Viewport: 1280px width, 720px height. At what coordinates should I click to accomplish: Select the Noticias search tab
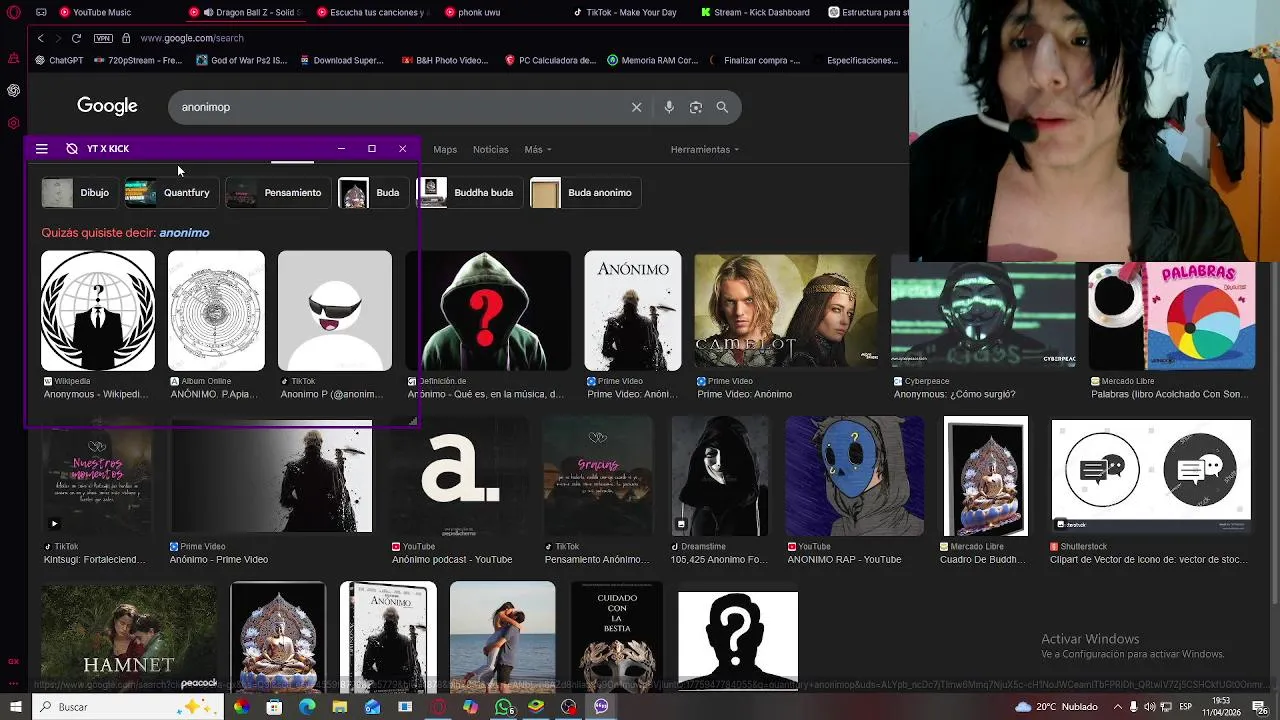click(490, 149)
